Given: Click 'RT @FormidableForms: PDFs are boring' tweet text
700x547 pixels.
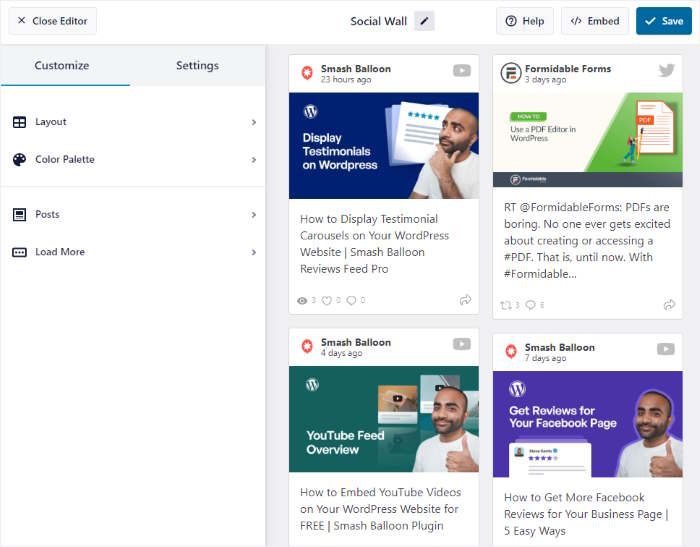Looking at the screenshot, I should pyautogui.click(x=587, y=241).
